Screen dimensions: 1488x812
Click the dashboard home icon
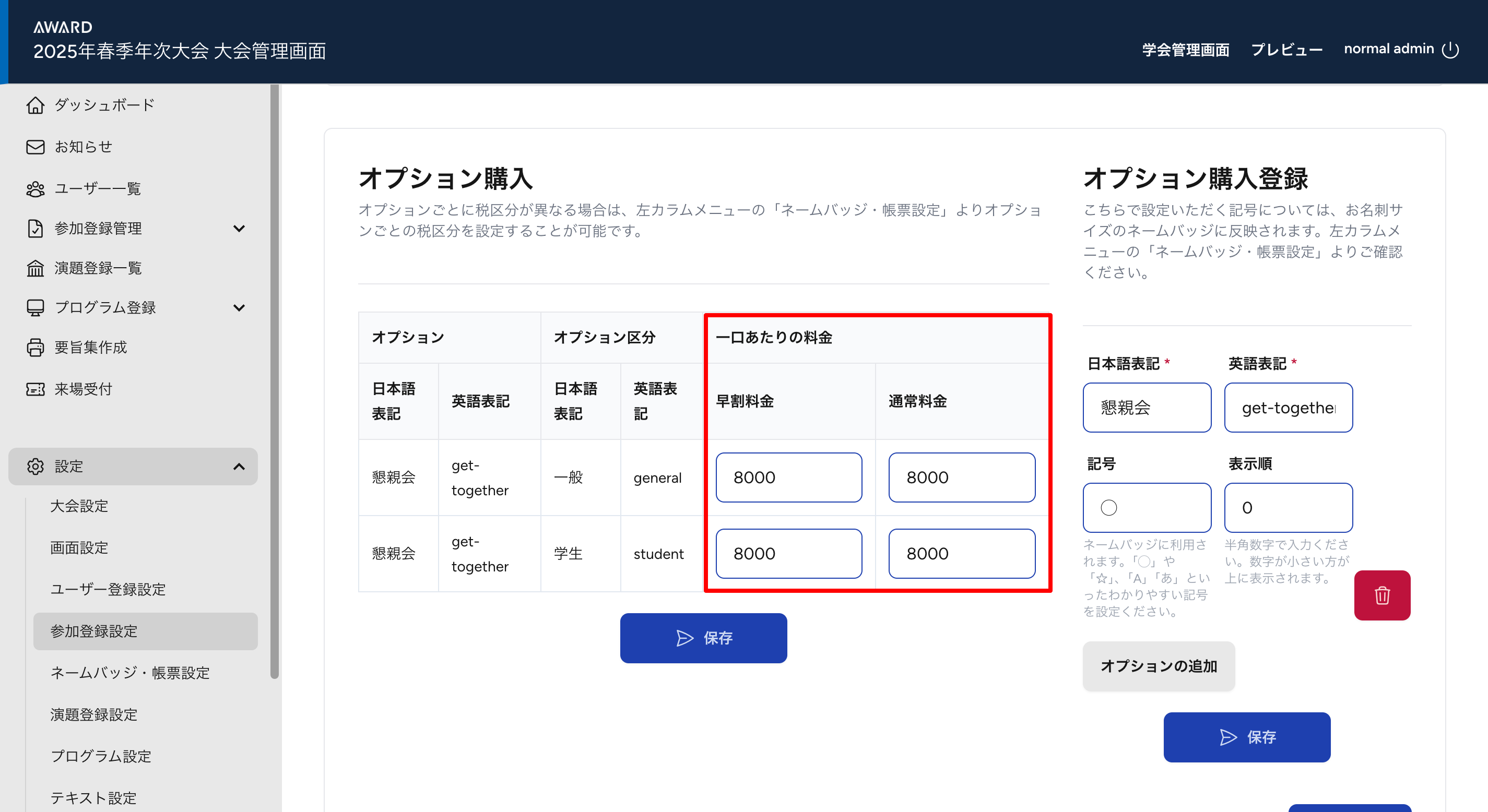coord(35,105)
